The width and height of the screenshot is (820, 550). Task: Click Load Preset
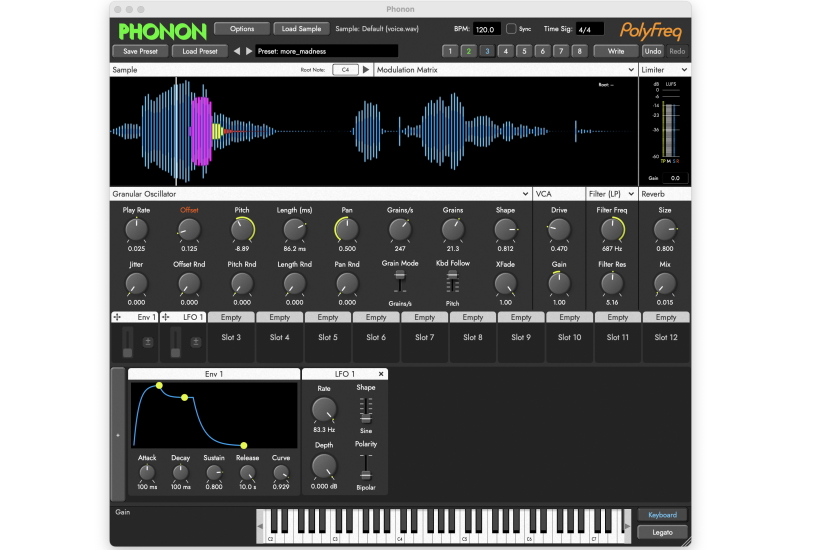200,51
